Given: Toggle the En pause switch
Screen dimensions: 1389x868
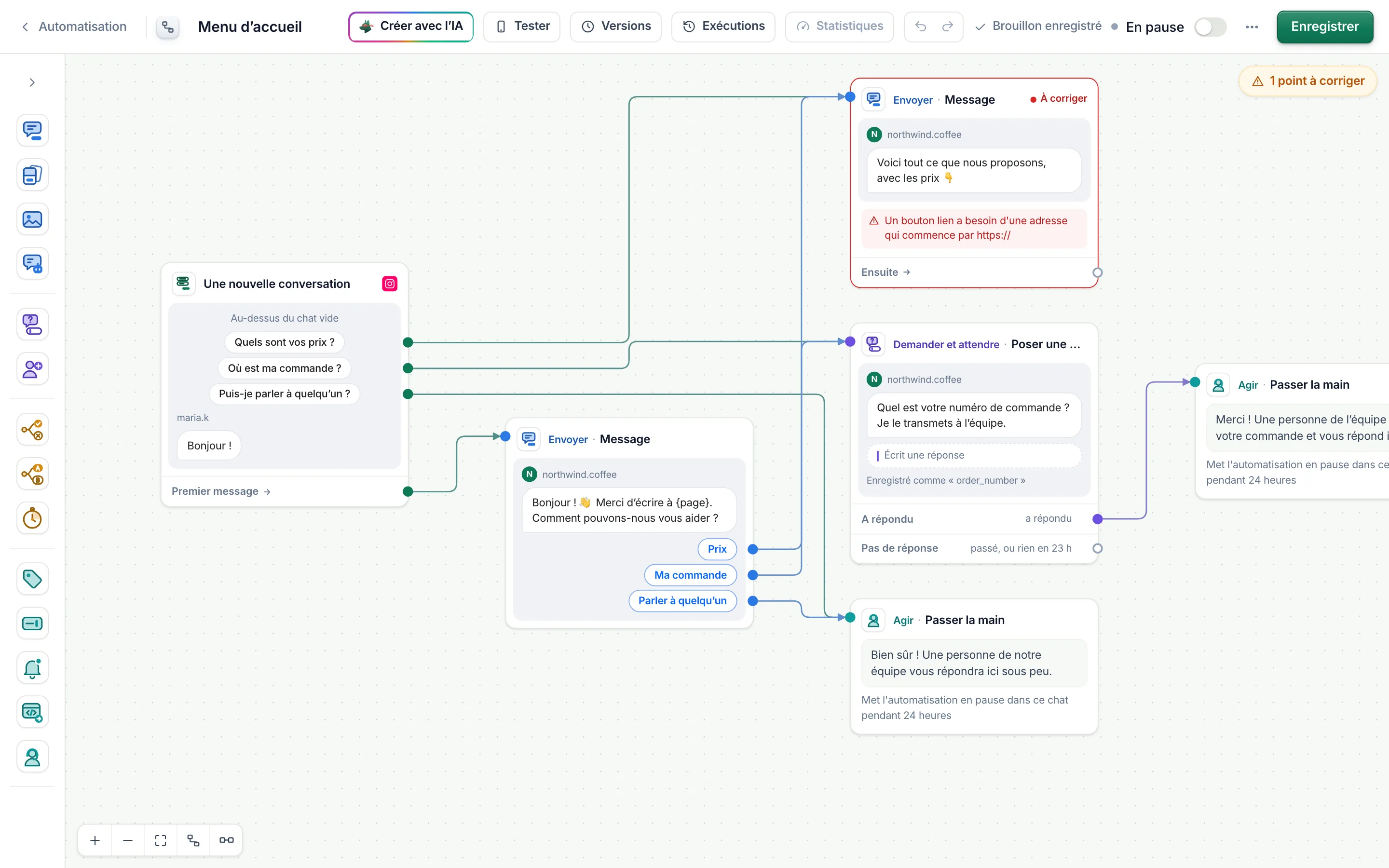Looking at the screenshot, I should [x=1211, y=27].
